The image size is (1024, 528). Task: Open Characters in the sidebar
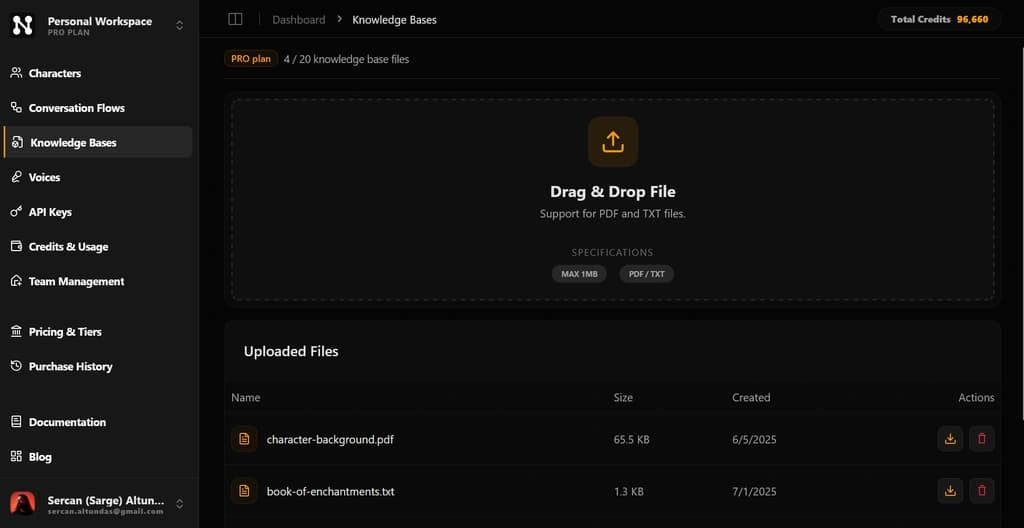pyautogui.click(x=55, y=73)
